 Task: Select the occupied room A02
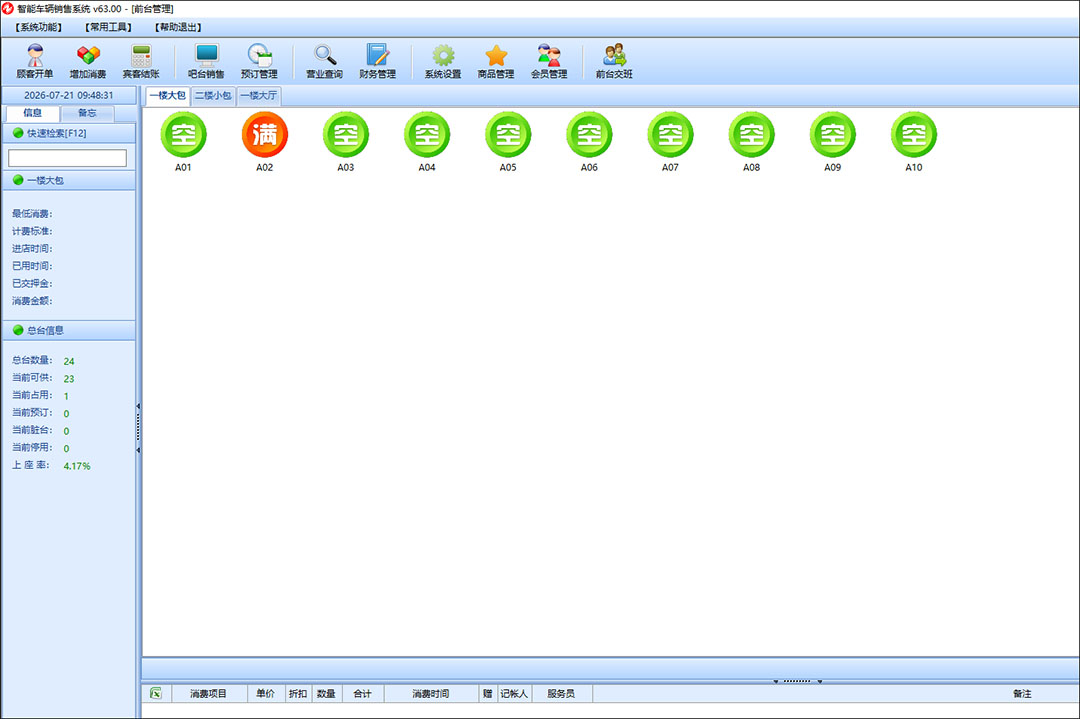coord(264,141)
